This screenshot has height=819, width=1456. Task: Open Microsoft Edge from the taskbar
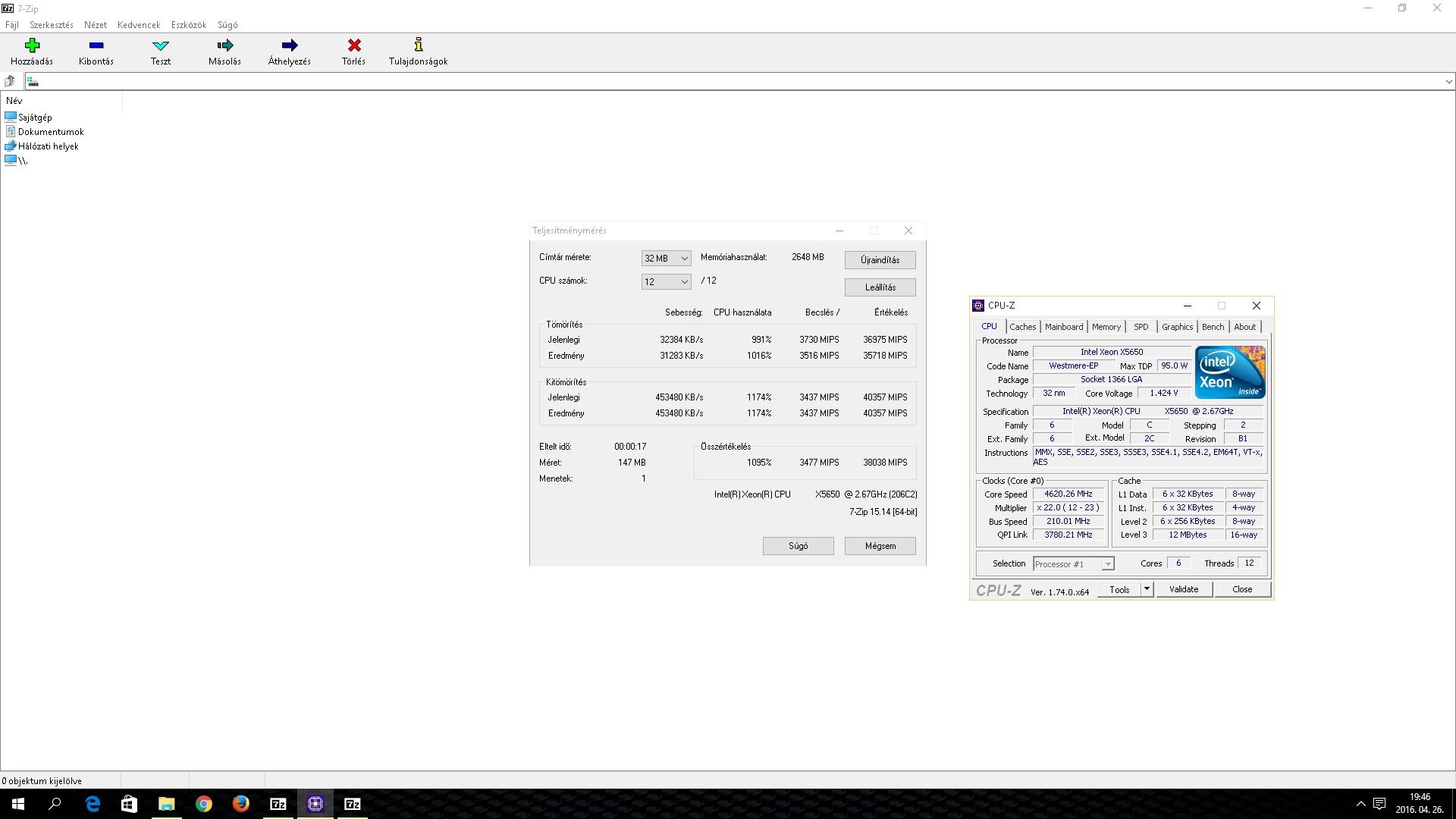click(x=93, y=804)
